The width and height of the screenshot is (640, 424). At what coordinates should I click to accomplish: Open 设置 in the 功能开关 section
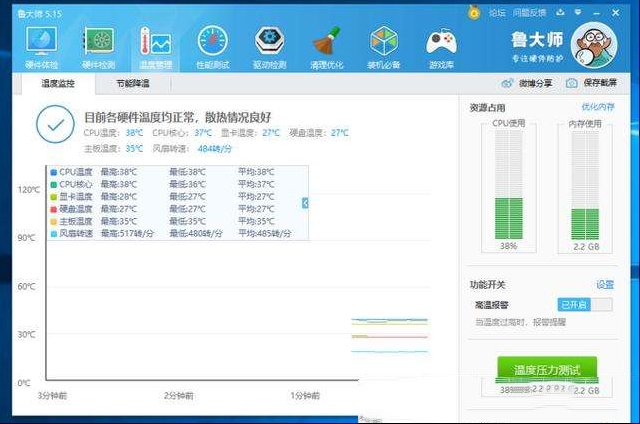click(605, 284)
